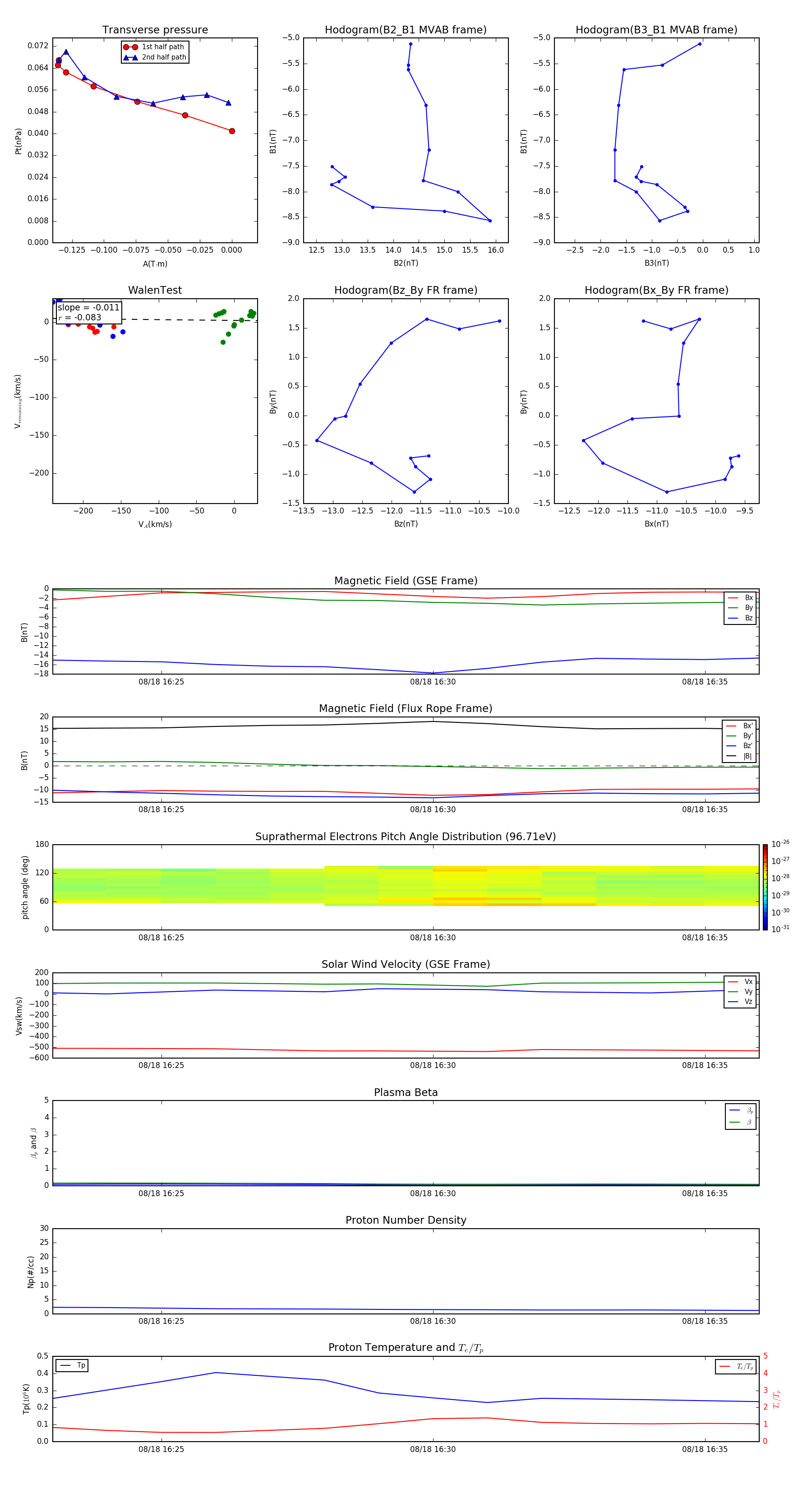The height and width of the screenshot is (1489, 812).
Task: Click the 'r = -0.083' annotation
Action: point(80,317)
